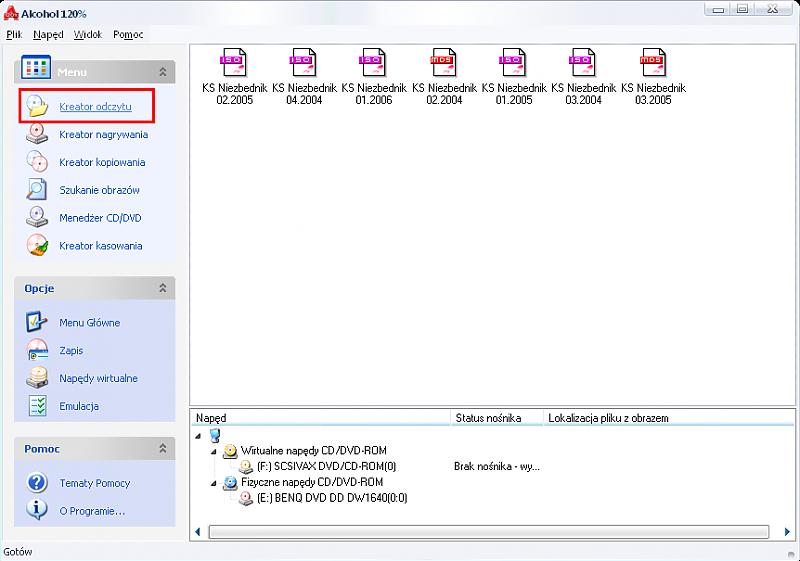
Task: Collapse the Opcje panel section
Action: (x=163, y=288)
